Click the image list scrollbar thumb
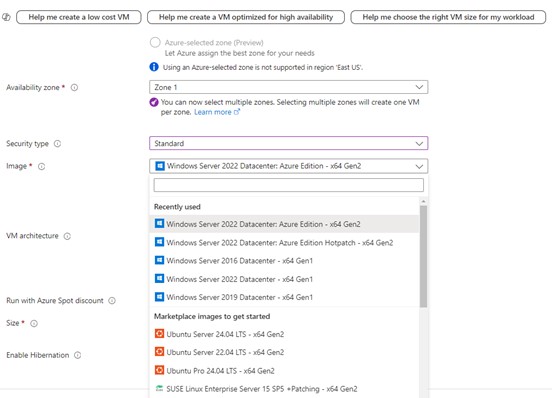The height and width of the screenshot is (398, 552). (423, 256)
